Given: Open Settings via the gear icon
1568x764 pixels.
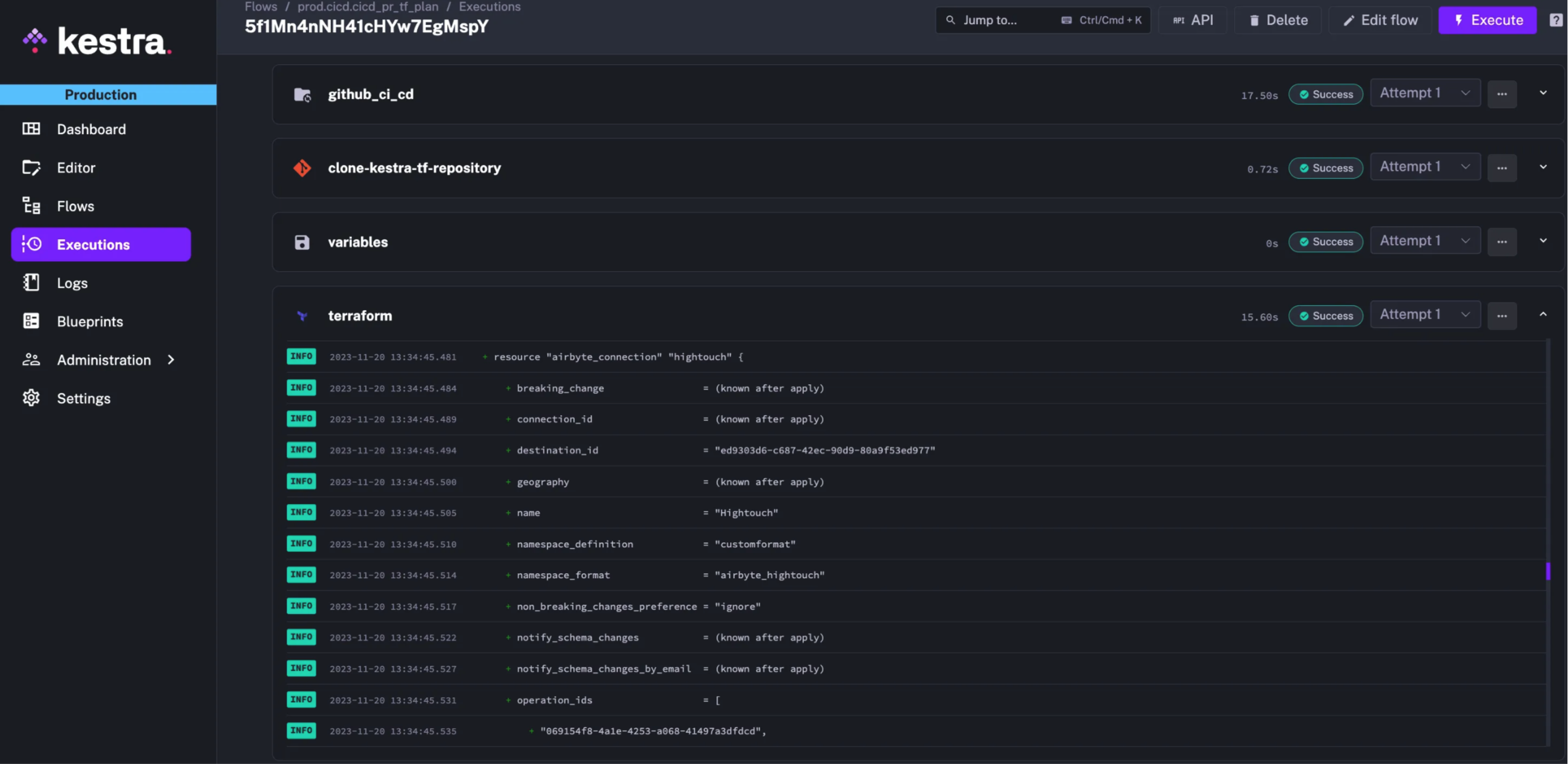Looking at the screenshot, I should pyautogui.click(x=31, y=398).
